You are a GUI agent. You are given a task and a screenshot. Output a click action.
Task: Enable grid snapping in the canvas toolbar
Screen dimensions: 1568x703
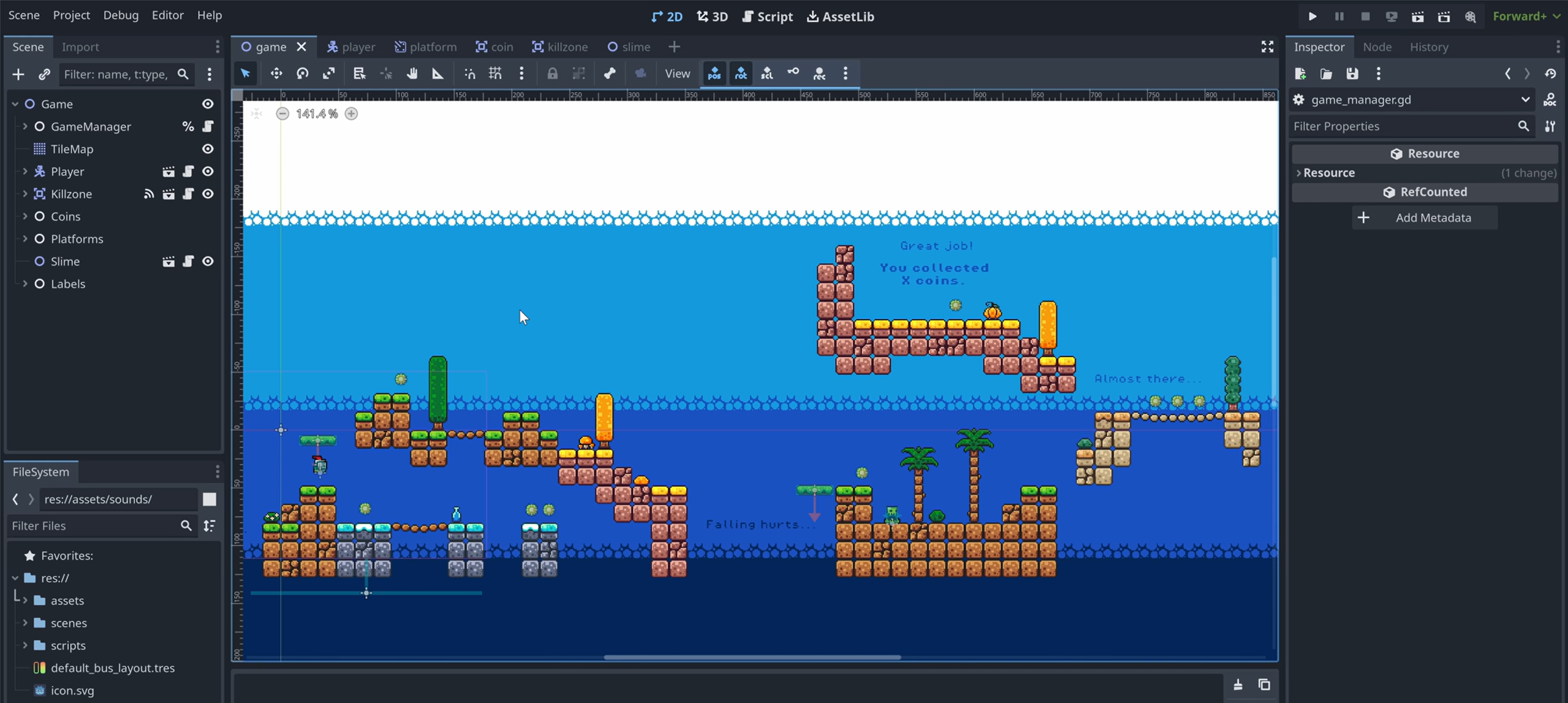point(495,73)
